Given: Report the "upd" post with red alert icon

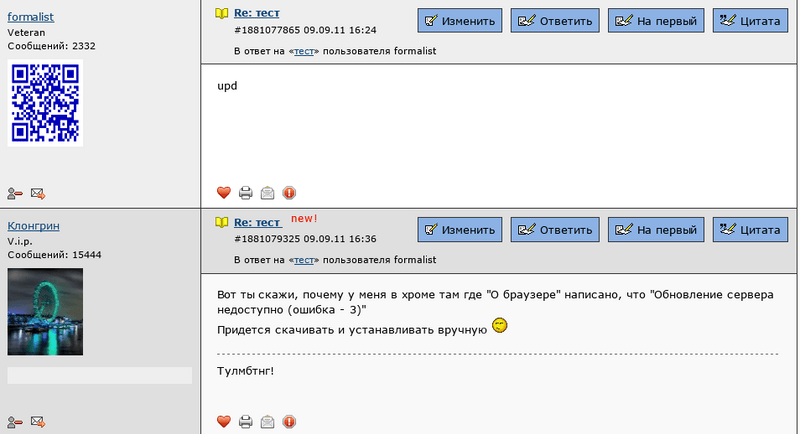Looking at the screenshot, I should click(289, 193).
